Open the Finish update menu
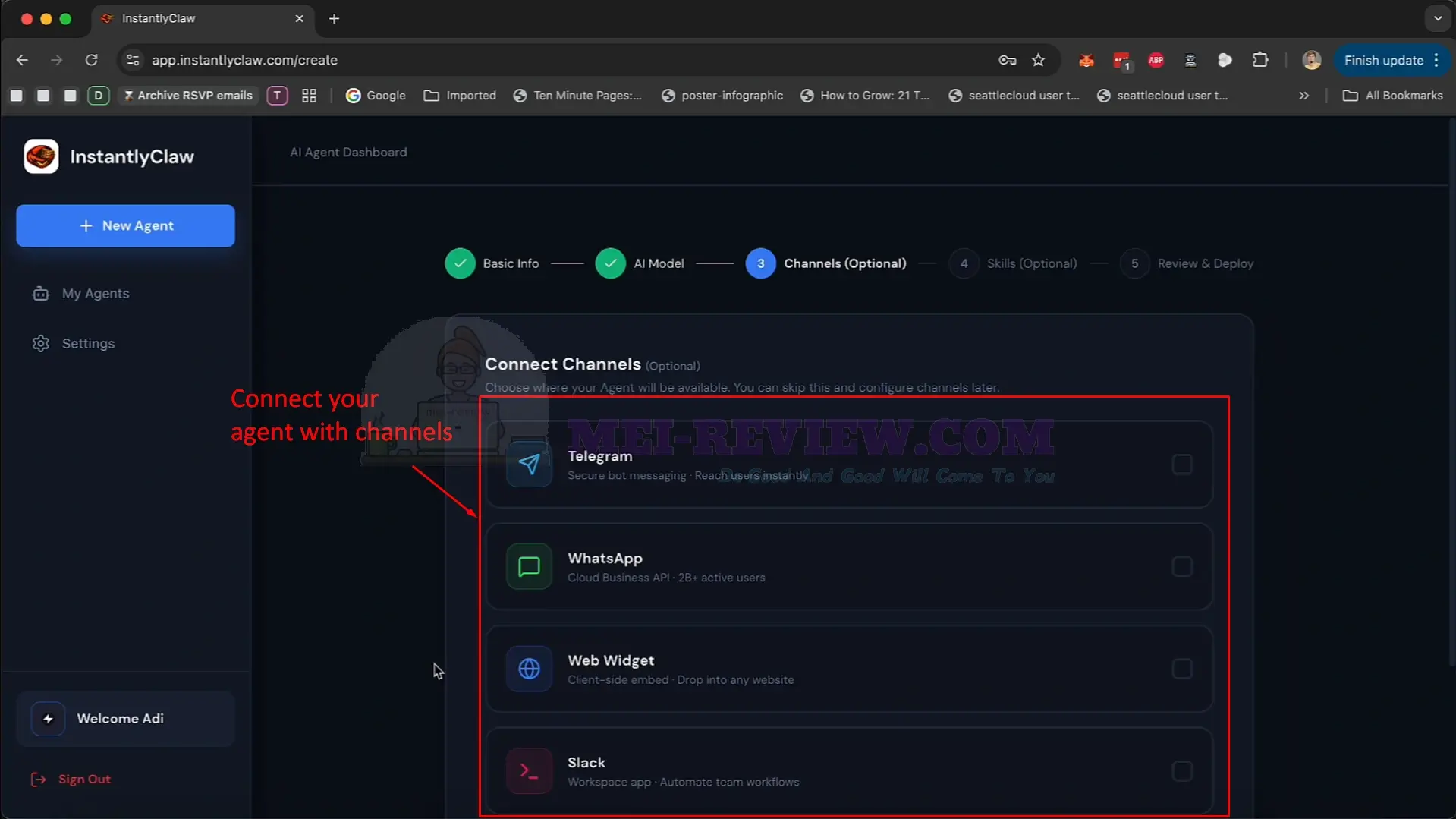1456x819 pixels. coord(1392,60)
